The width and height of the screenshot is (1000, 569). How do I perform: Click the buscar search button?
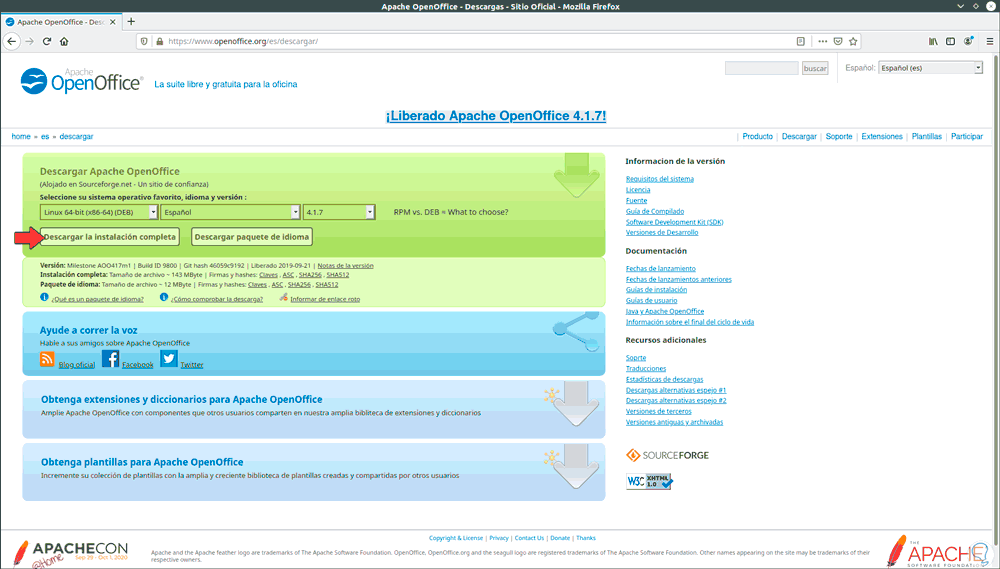[x=815, y=68]
